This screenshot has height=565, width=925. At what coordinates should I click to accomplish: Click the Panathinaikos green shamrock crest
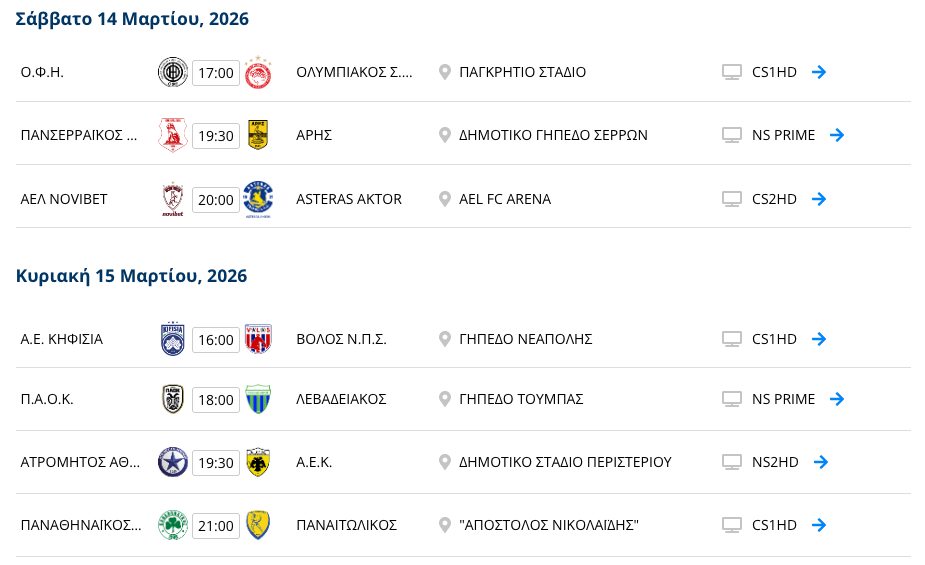(173, 525)
